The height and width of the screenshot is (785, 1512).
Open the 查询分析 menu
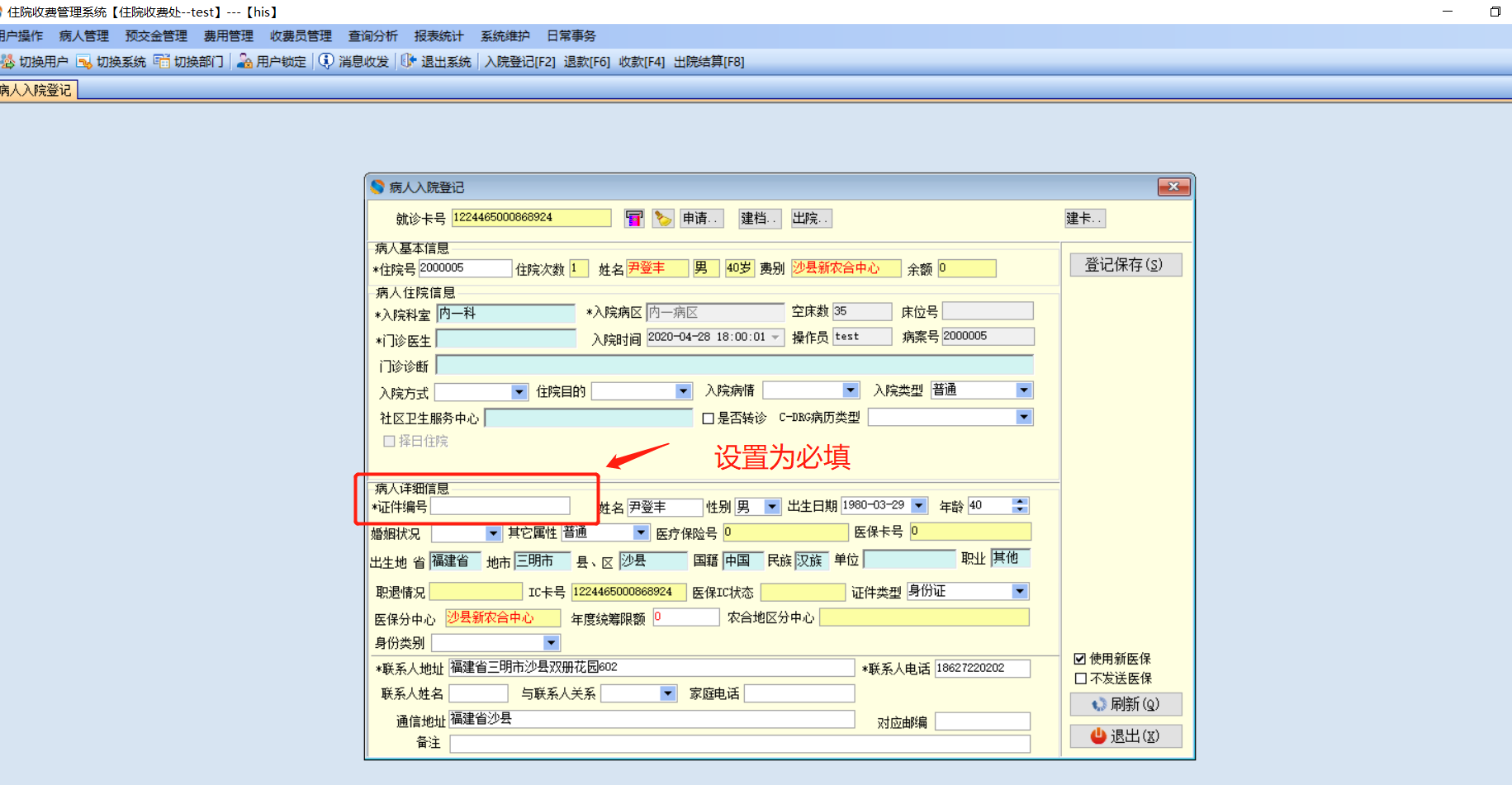click(373, 35)
